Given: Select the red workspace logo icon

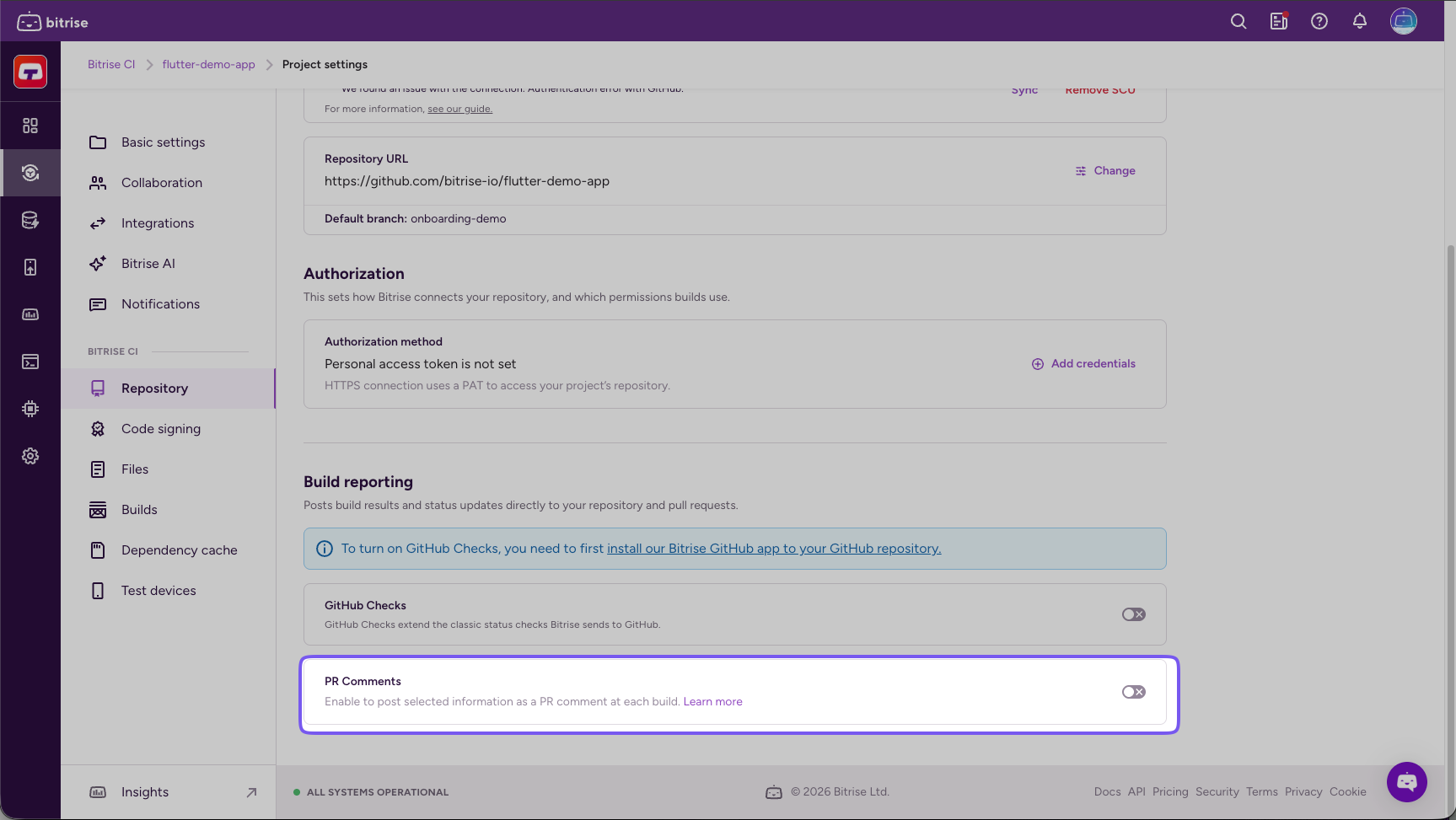Looking at the screenshot, I should pos(30,72).
